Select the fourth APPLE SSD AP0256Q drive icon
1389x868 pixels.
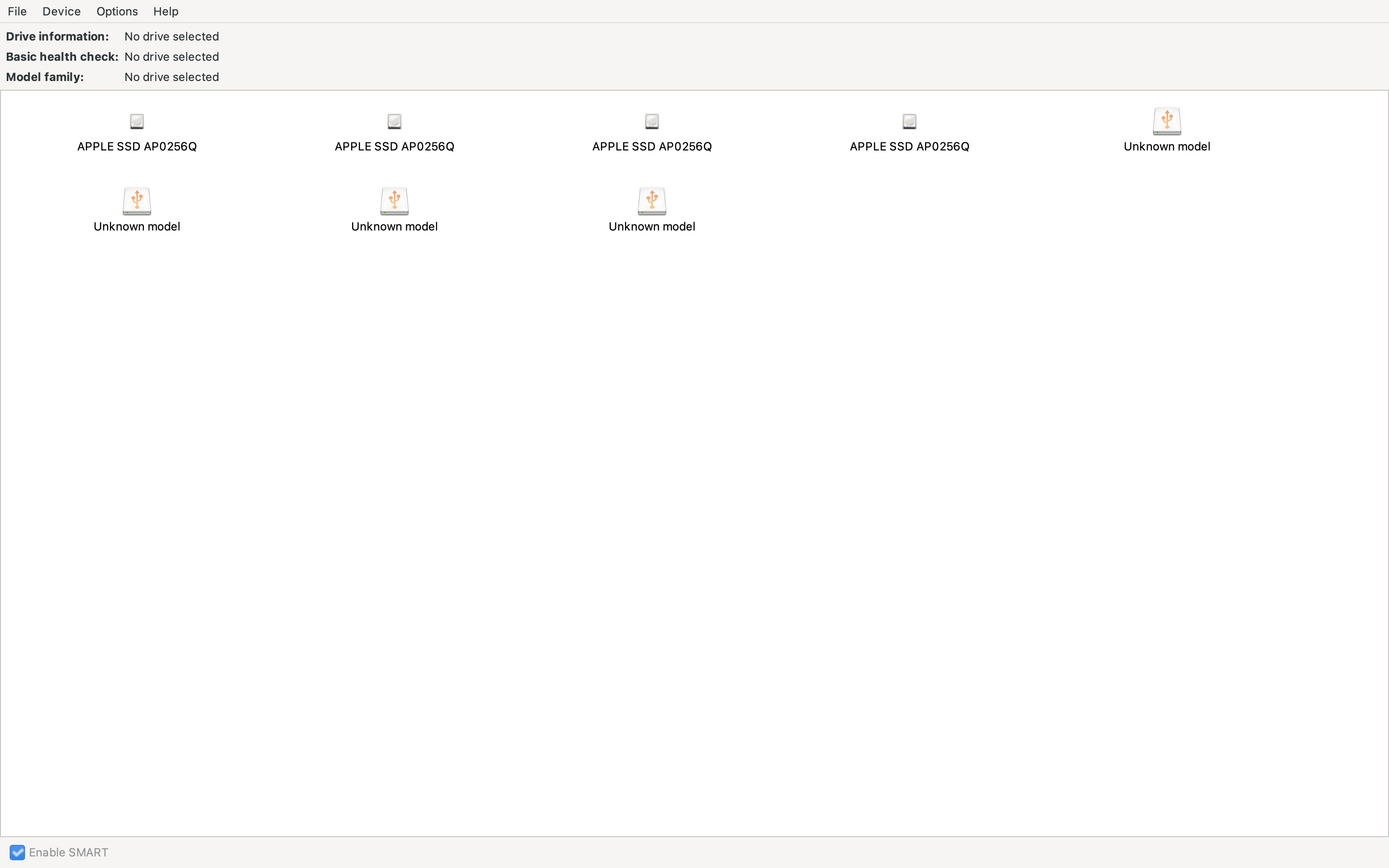[x=909, y=121]
